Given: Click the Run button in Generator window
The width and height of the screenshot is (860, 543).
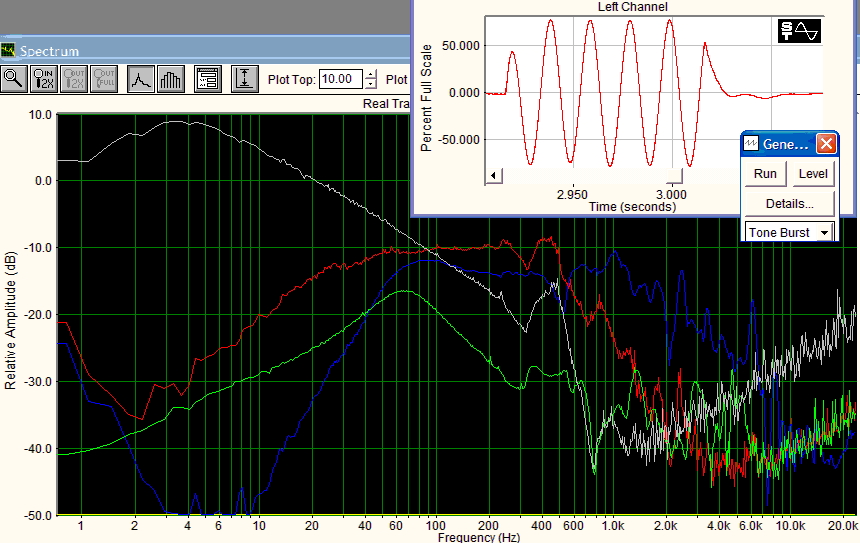Looking at the screenshot, I should 765,174.
